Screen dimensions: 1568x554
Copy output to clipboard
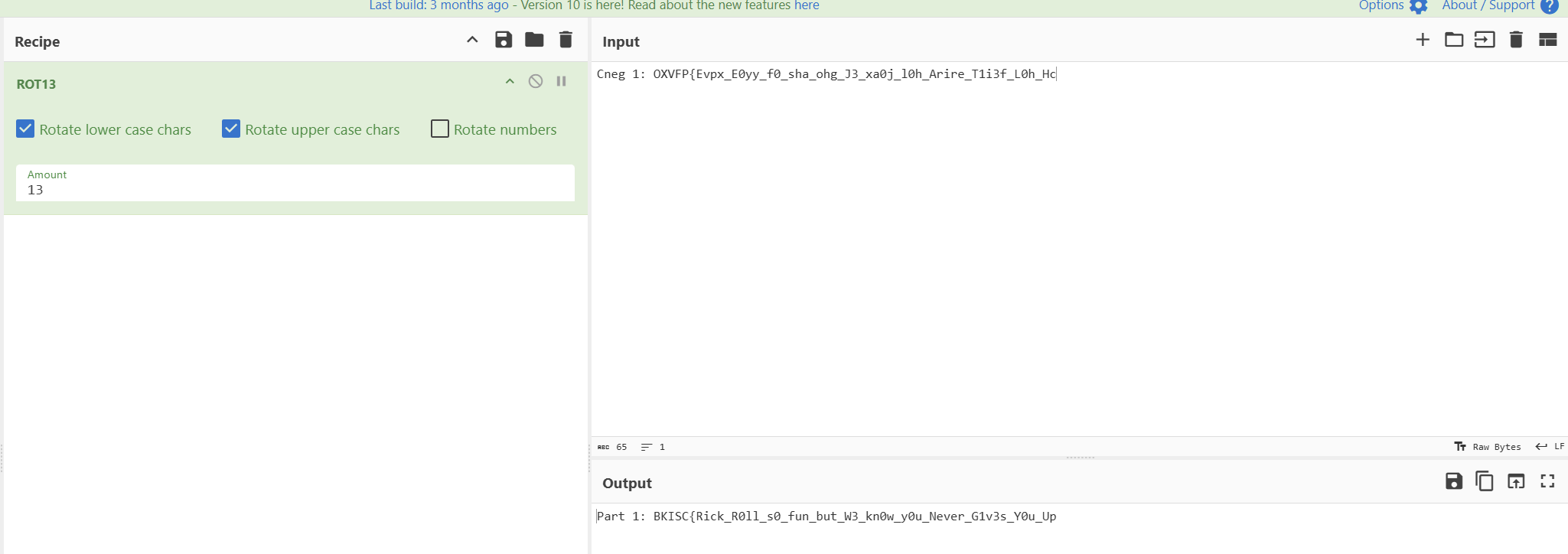(x=1485, y=481)
